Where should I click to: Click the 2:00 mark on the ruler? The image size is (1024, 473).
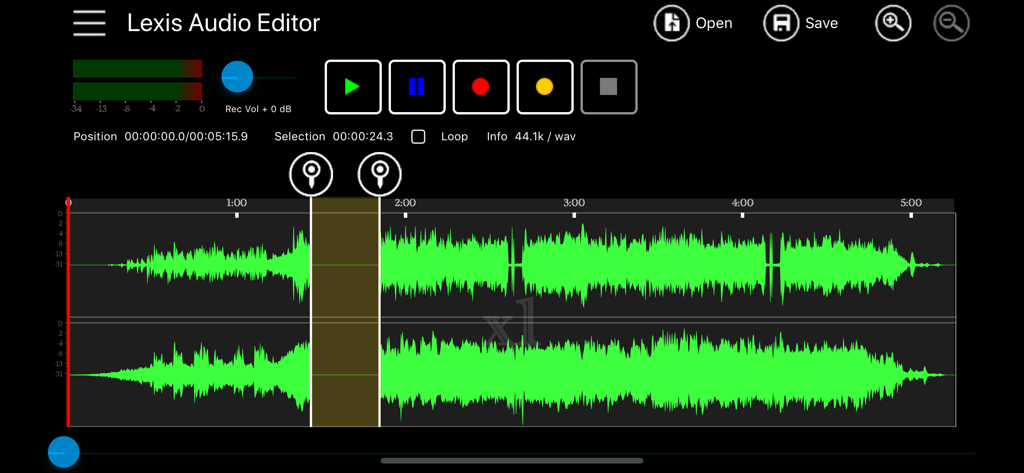pyautogui.click(x=405, y=203)
